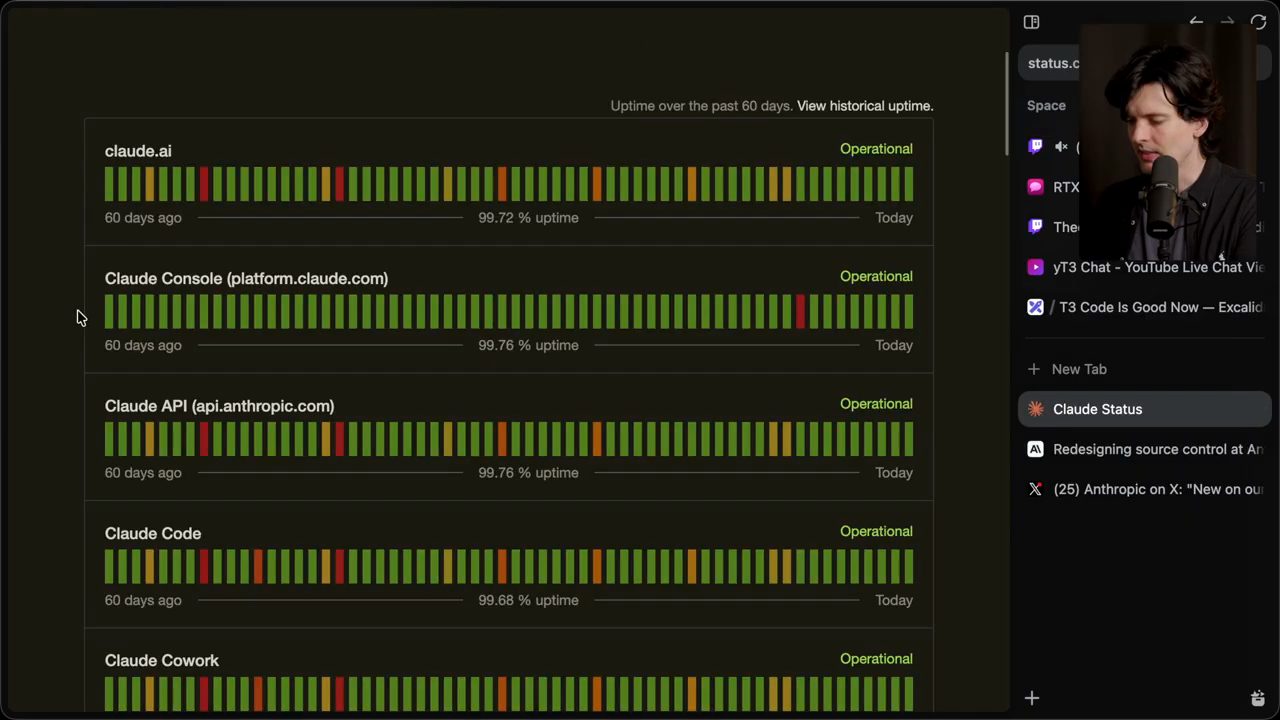Click the X favicon on the Anthropic tab

point(1035,489)
